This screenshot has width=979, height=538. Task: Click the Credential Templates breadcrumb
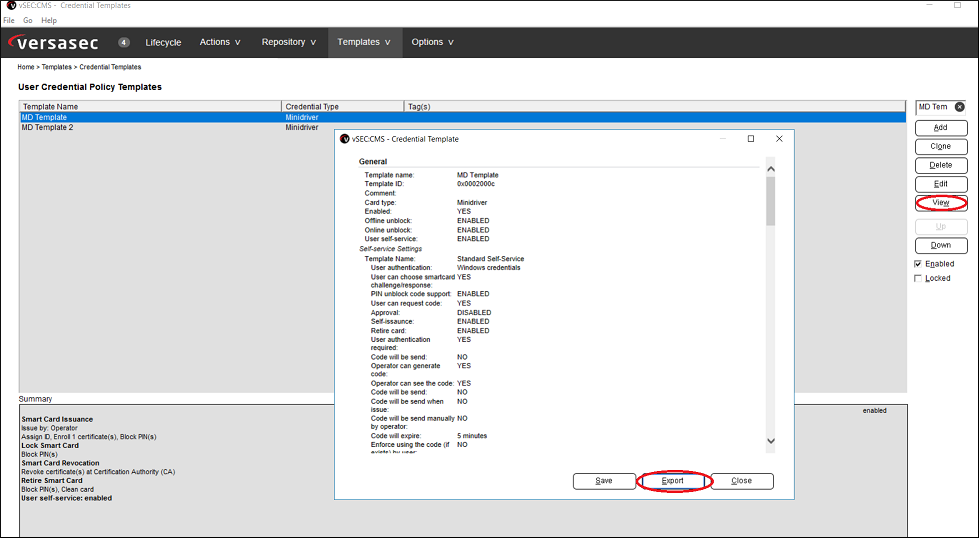pos(110,67)
